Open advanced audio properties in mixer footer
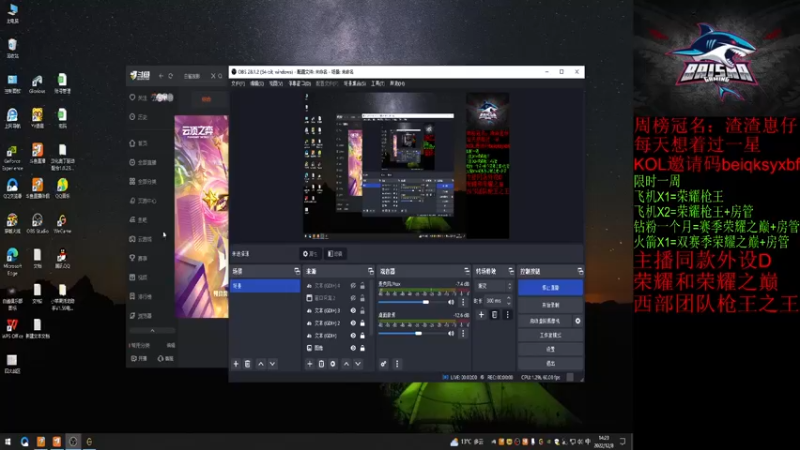Viewport: 800px width, 450px height. pyautogui.click(x=383, y=364)
